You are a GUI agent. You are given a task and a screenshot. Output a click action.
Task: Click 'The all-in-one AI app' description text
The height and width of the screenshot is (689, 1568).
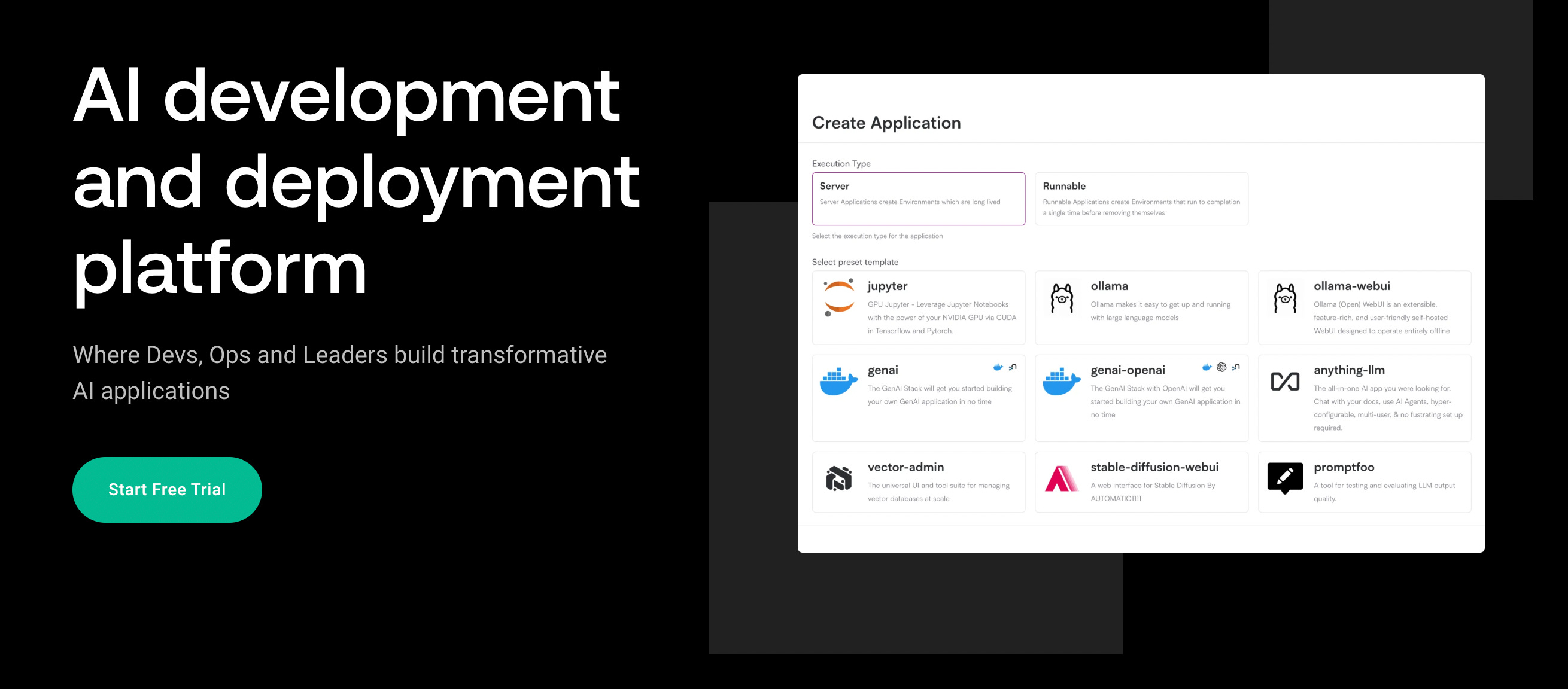[x=1388, y=408]
